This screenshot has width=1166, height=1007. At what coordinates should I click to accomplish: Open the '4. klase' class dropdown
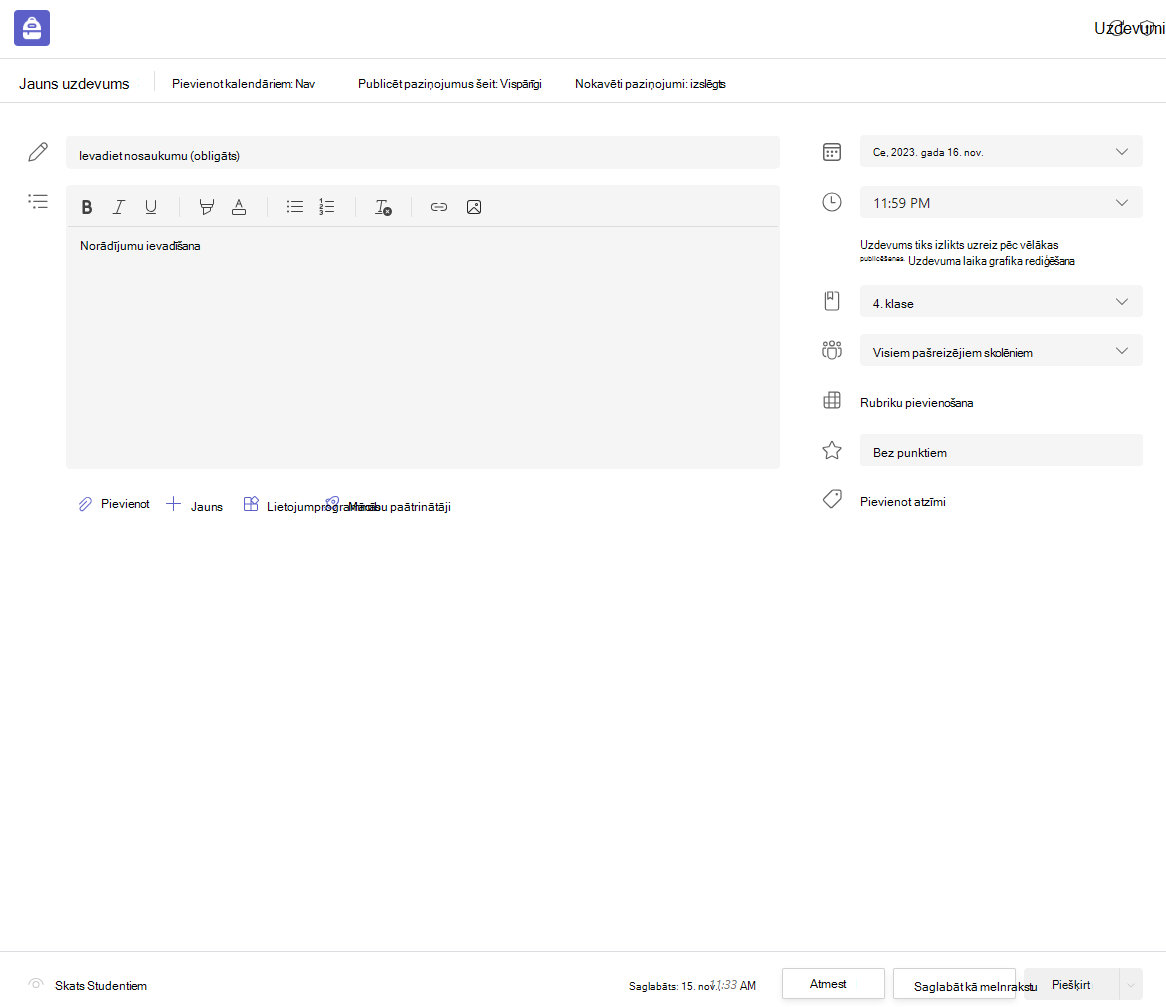[x=1001, y=301]
